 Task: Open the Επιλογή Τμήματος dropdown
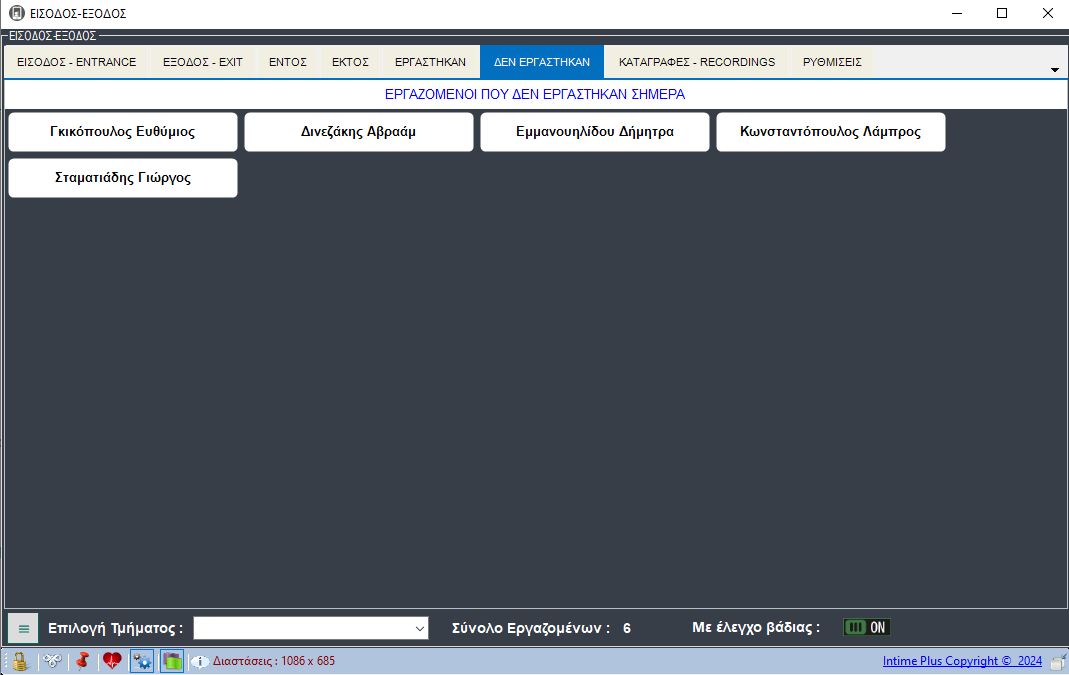click(x=311, y=628)
